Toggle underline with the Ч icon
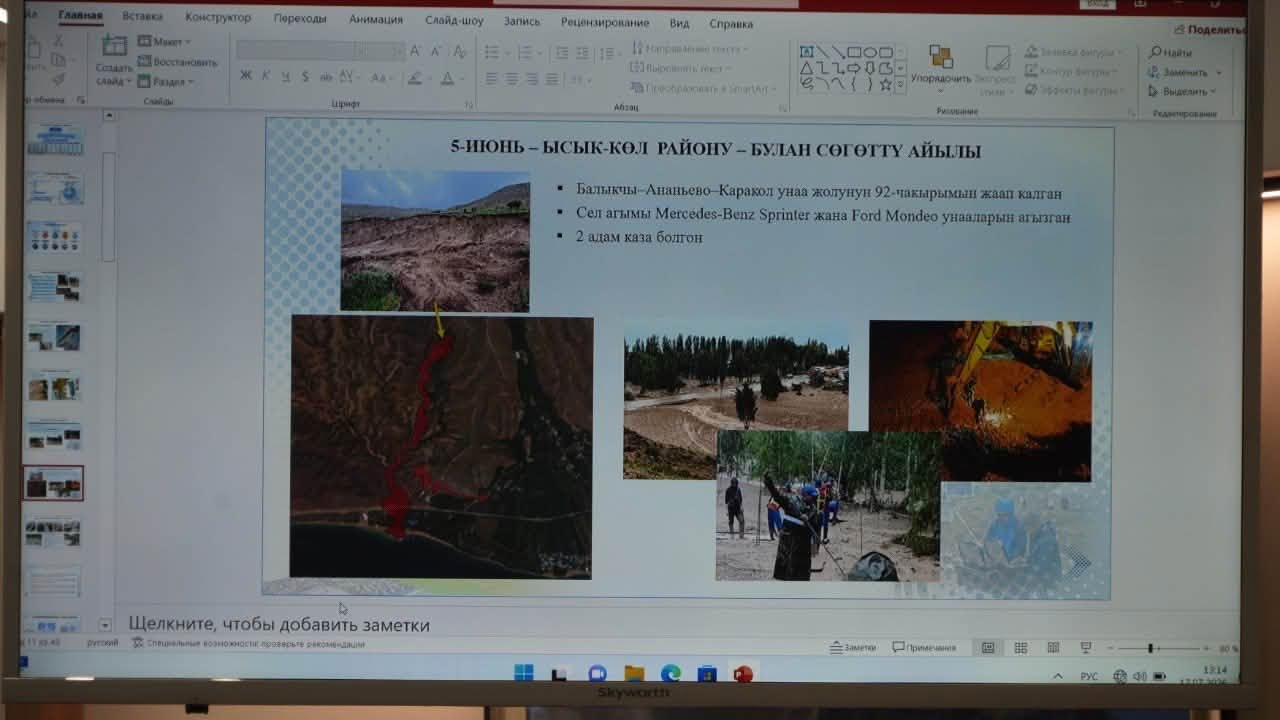Viewport: 1280px width, 720px height. (x=286, y=76)
